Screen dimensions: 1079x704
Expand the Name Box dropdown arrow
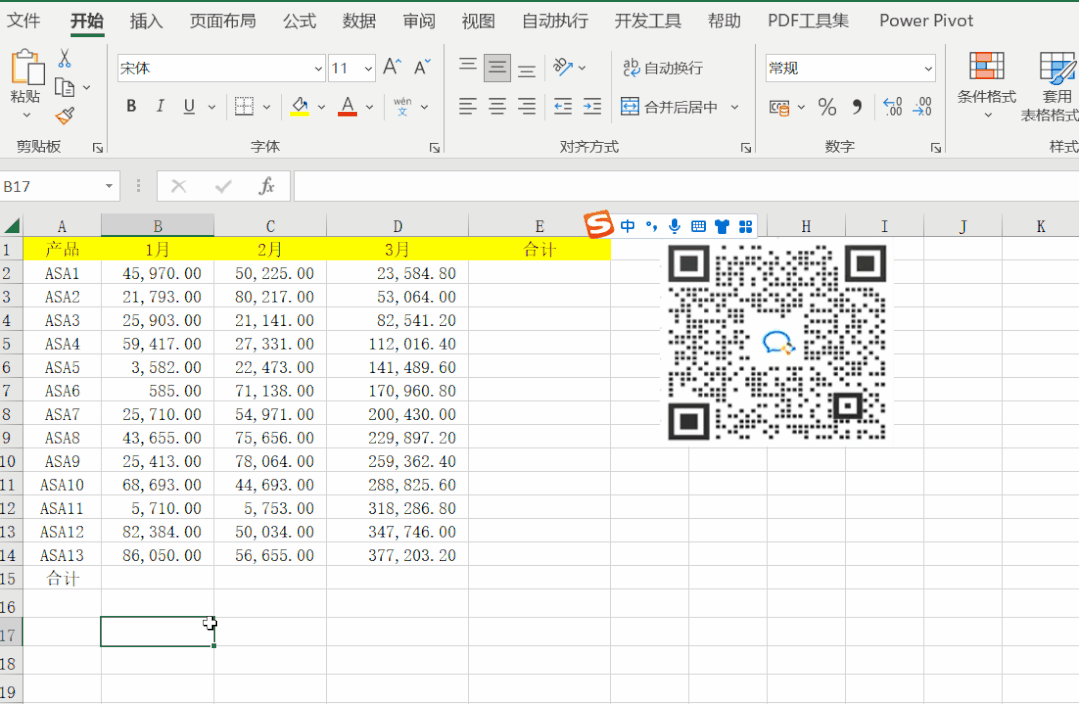tap(109, 186)
